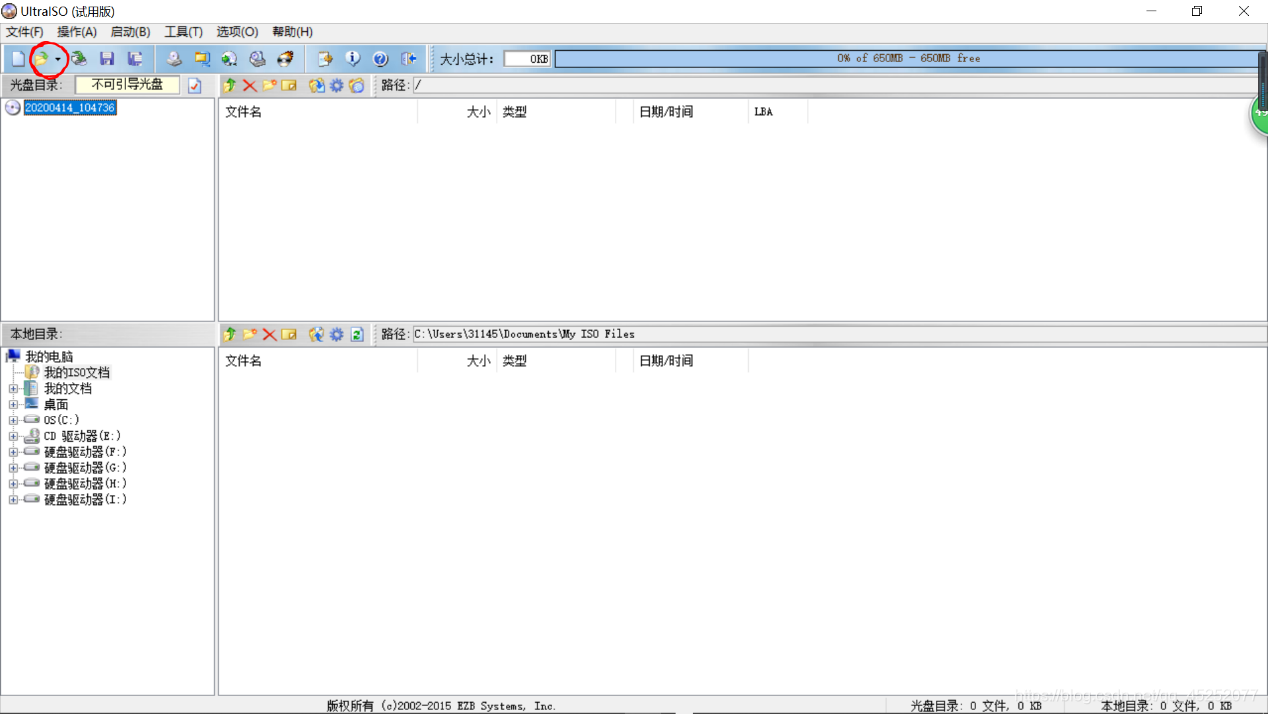Open the 文件(F) menu
The height and width of the screenshot is (714, 1268).
[25, 32]
